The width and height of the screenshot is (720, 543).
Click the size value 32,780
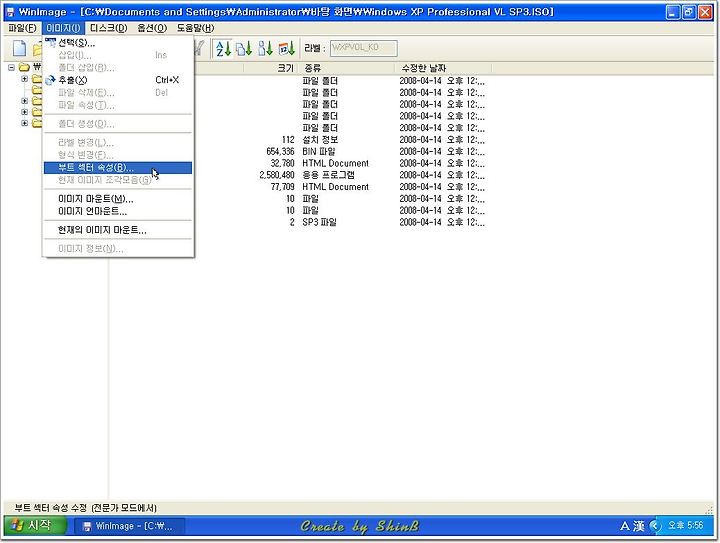pyautogui.click(x=282, y=163)
